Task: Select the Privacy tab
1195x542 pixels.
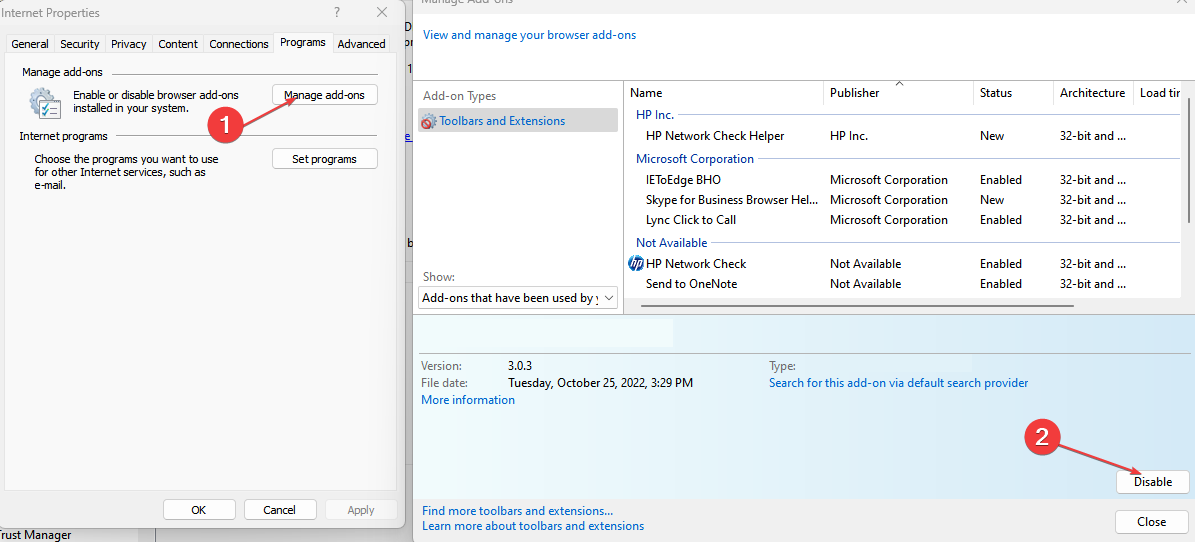Action: coord(129,44)
